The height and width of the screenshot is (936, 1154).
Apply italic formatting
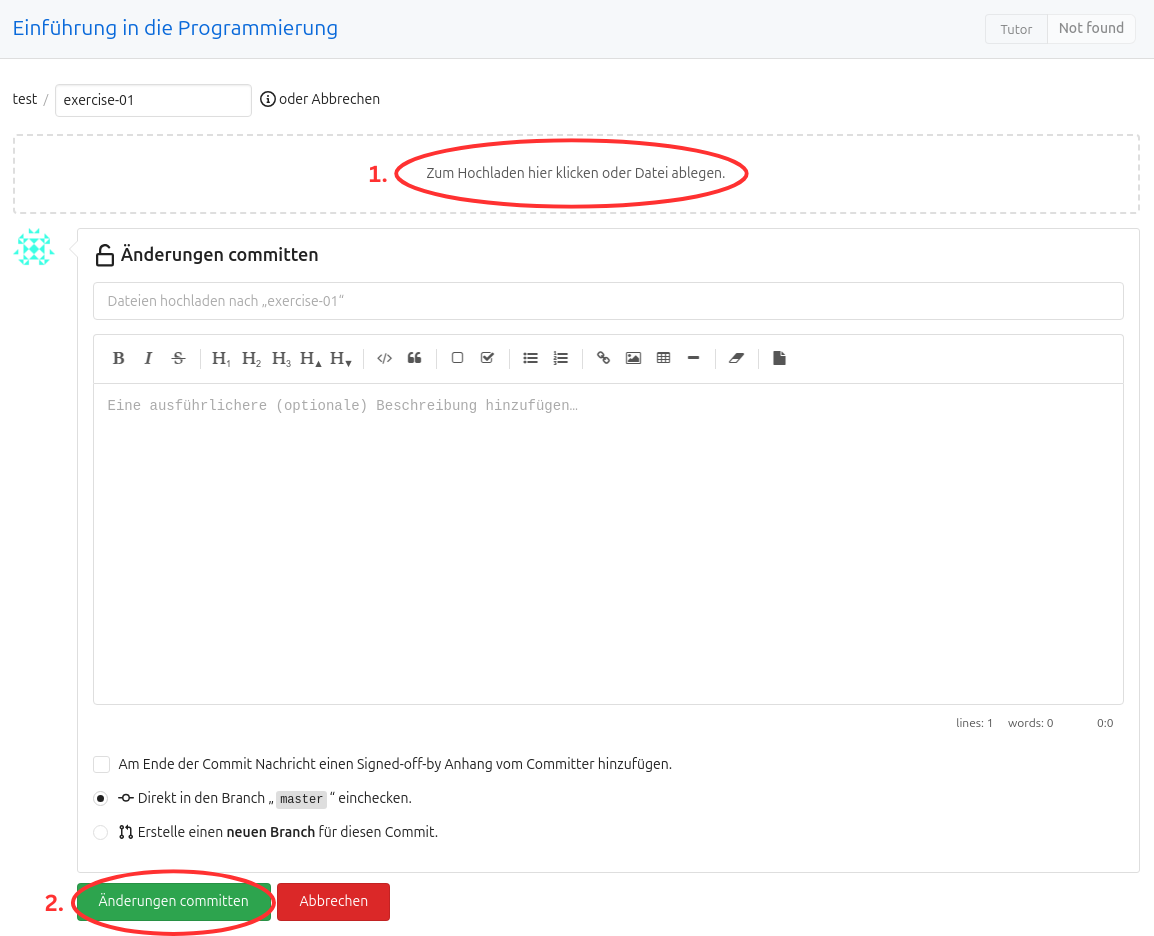click(148, 357)
